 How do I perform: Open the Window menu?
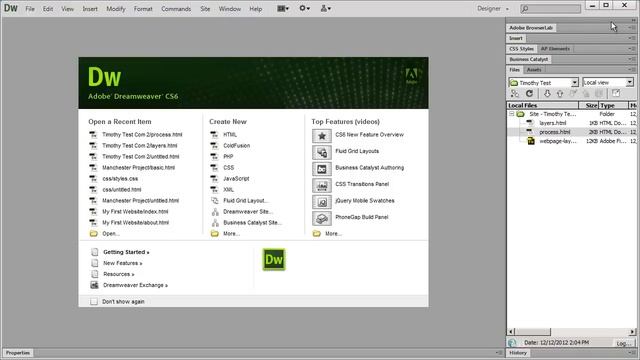[x=229, y=9]
